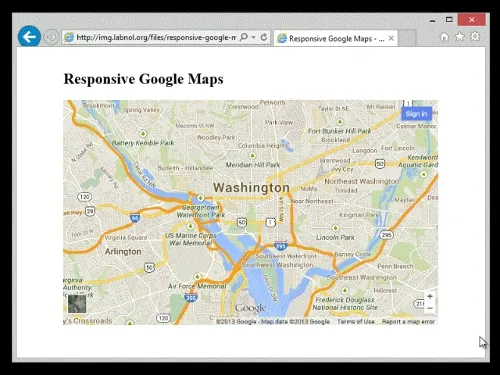This screenshot has height=375, width=500.
Task: Click the Sign in button on map
Action: tap(417, 114)
